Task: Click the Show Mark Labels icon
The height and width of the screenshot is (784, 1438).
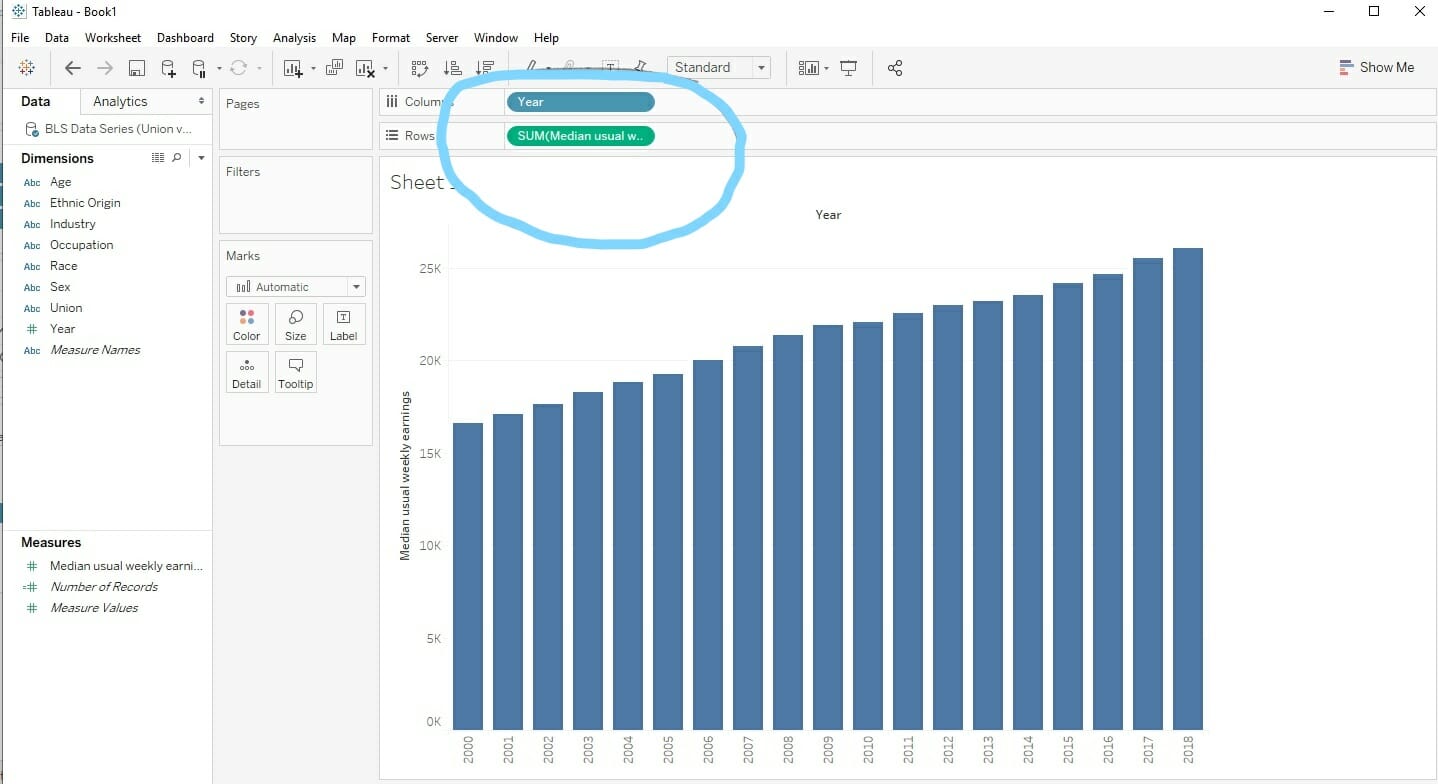Action: 611,67
